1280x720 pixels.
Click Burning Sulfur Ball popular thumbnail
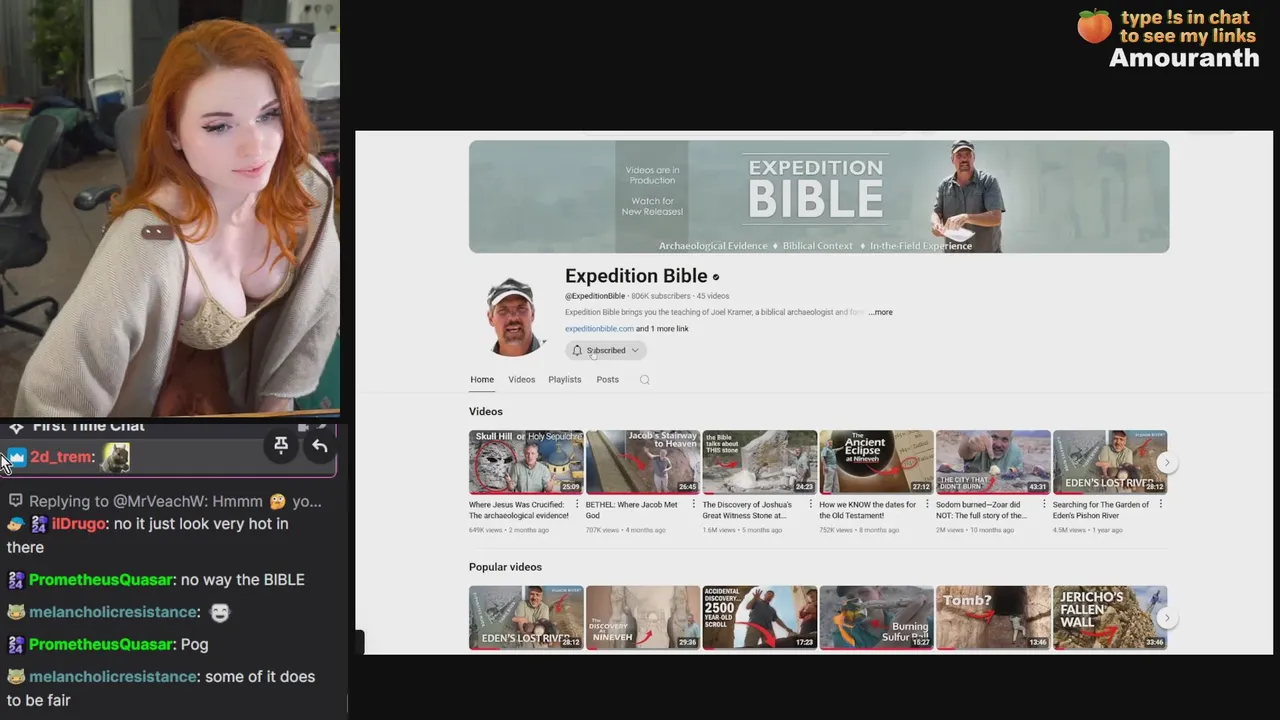tap(876, 617)
